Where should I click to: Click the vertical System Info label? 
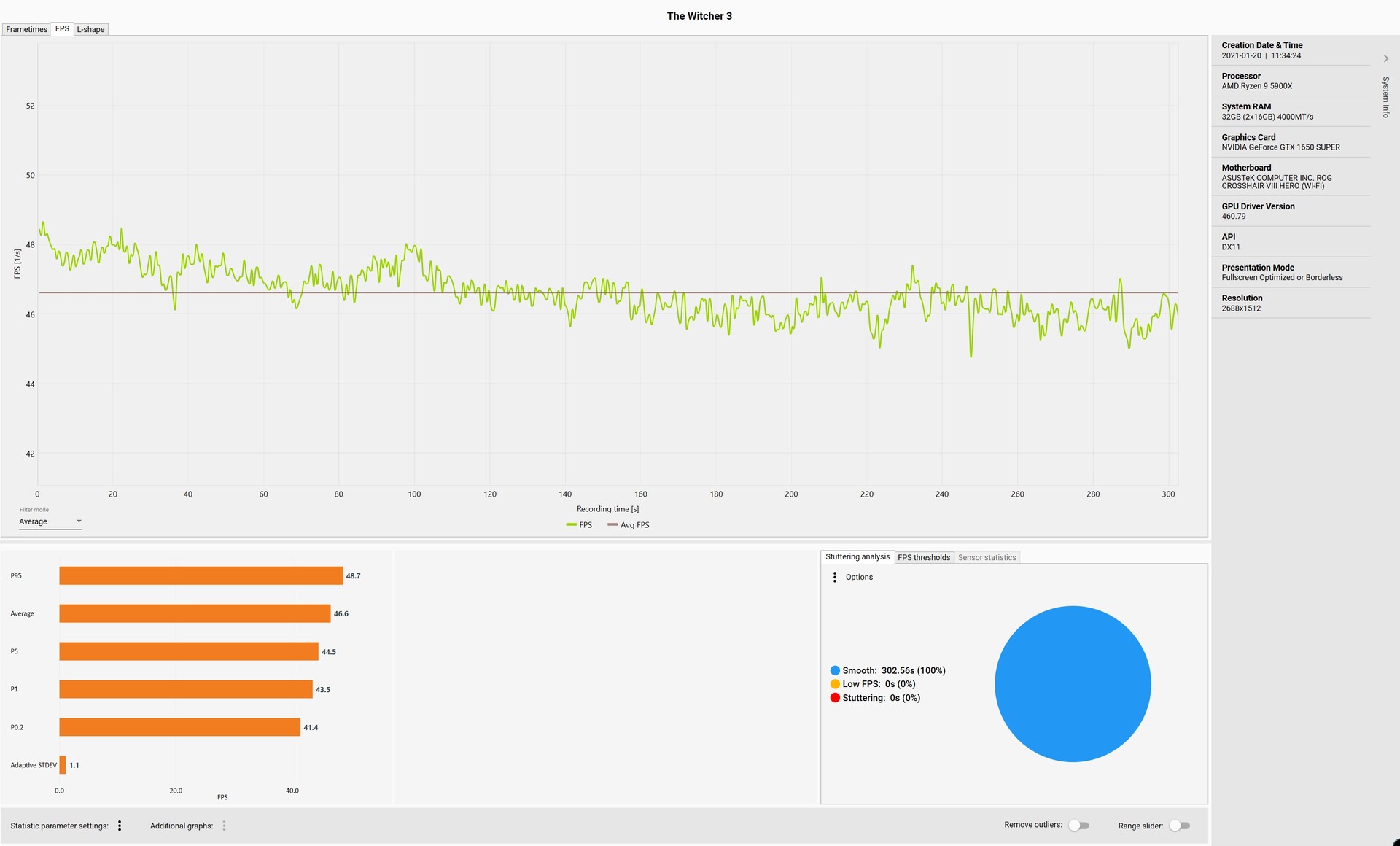[x=1386, y=97]
